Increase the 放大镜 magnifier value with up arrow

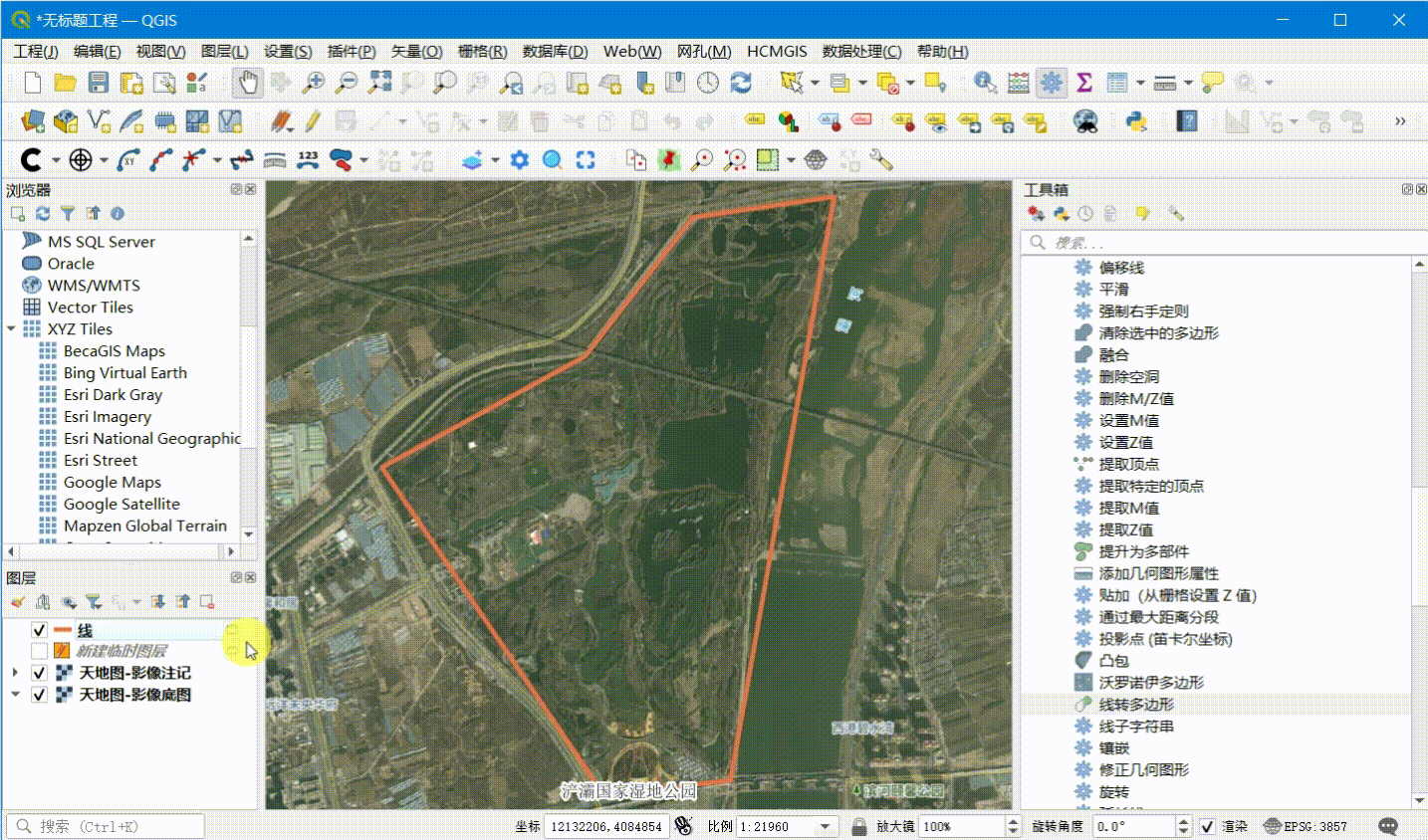click(x=1013, y=821)
